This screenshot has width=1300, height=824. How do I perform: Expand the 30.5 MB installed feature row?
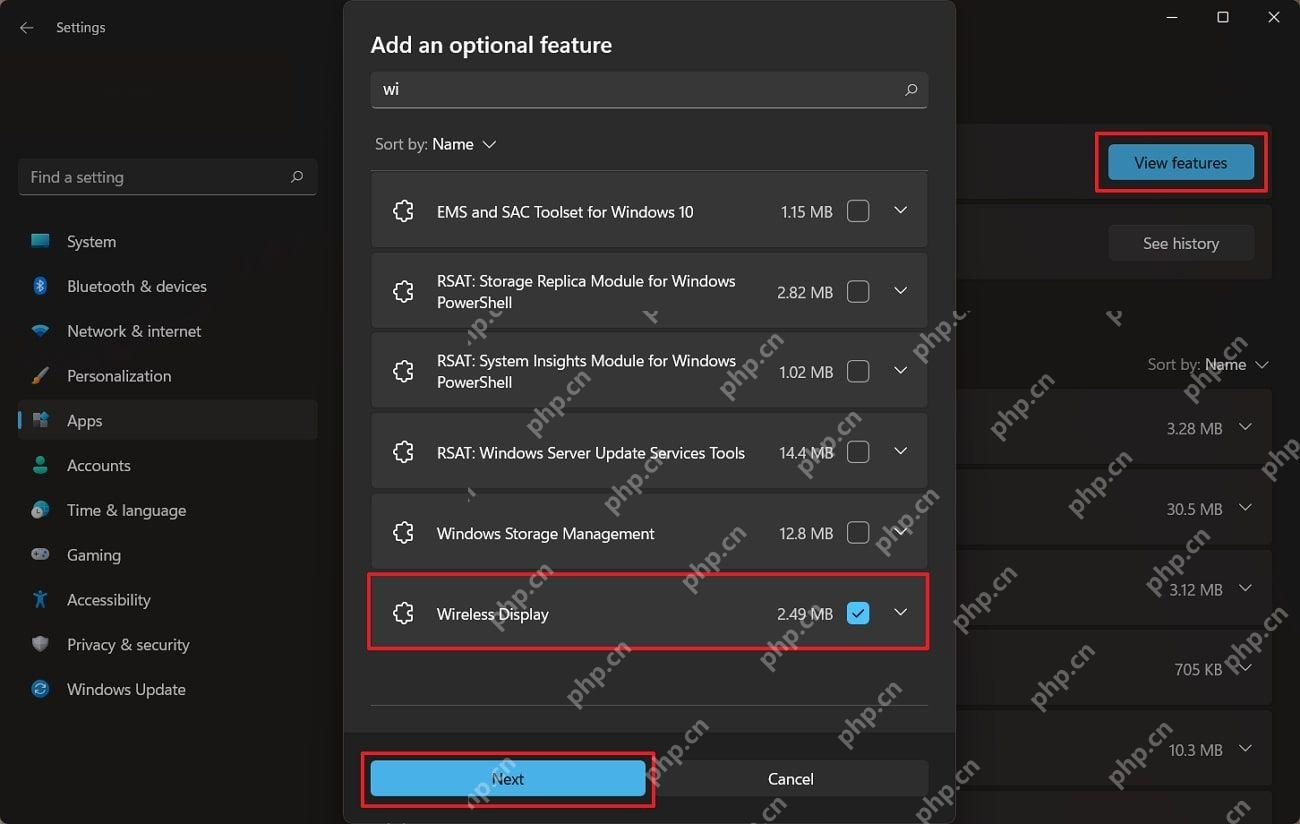1245,508
